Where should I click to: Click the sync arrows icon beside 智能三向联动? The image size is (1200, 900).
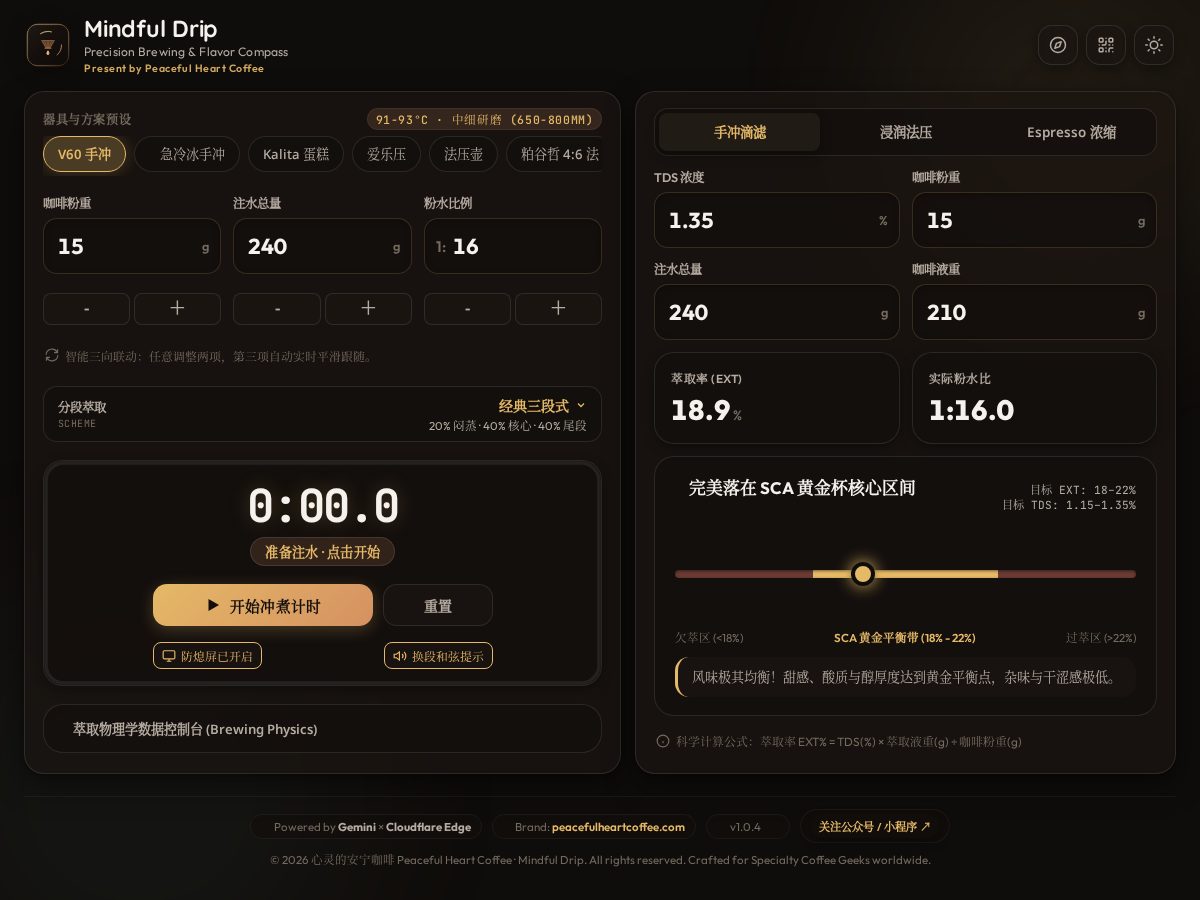click(52, 355)
